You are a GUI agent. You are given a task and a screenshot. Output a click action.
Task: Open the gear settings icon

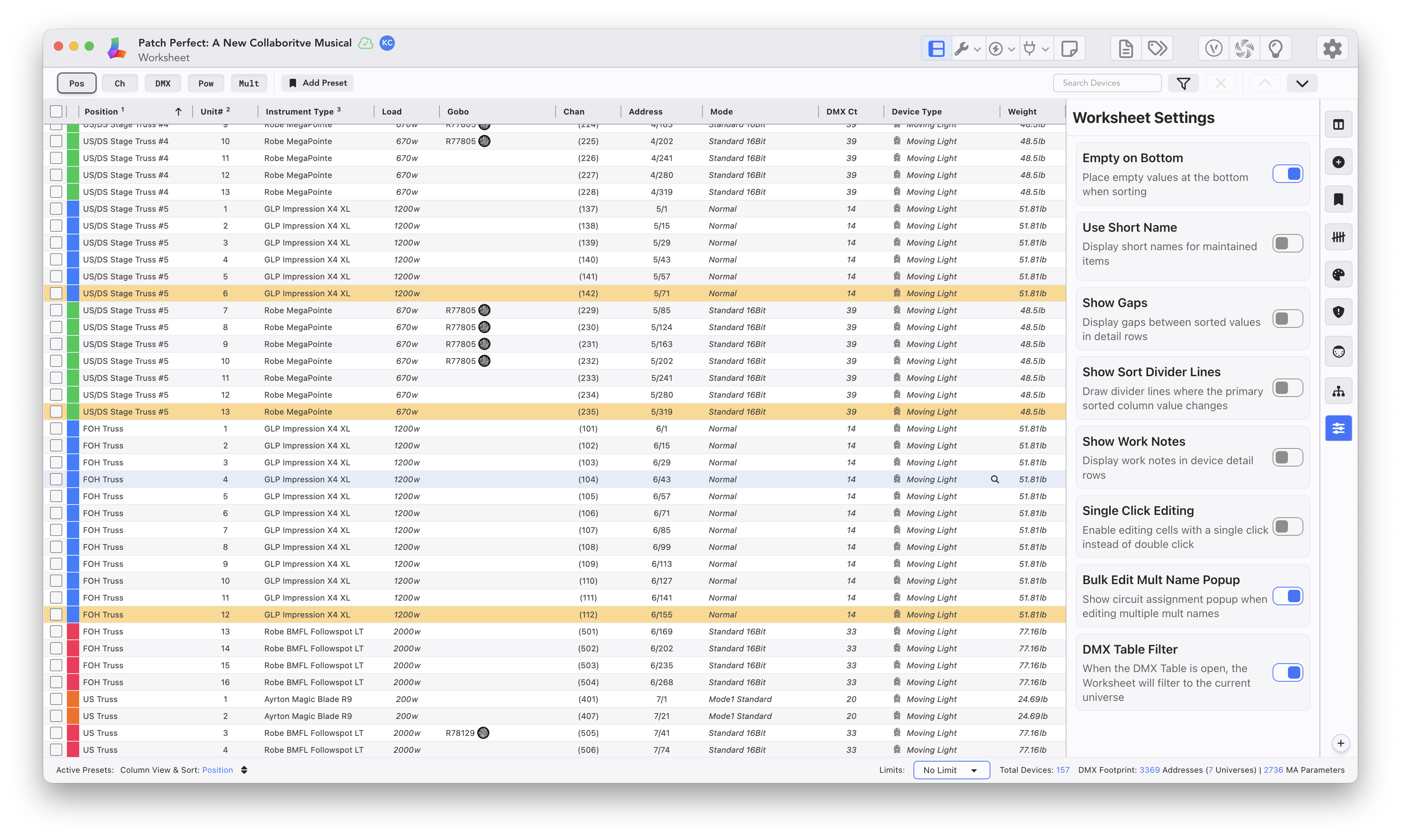point(1332,49)
